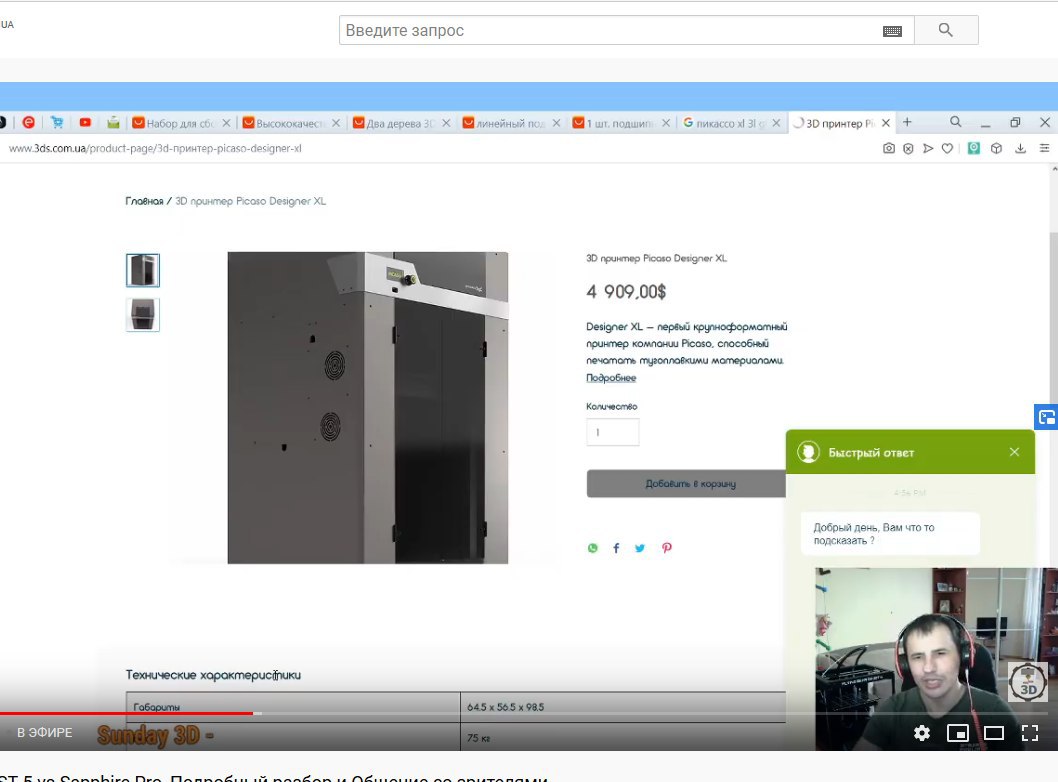1058x782 pixels.
Task: Open the on-screen keyboard icon in search box
Action: pyautogui.click(x=892, y=31)
